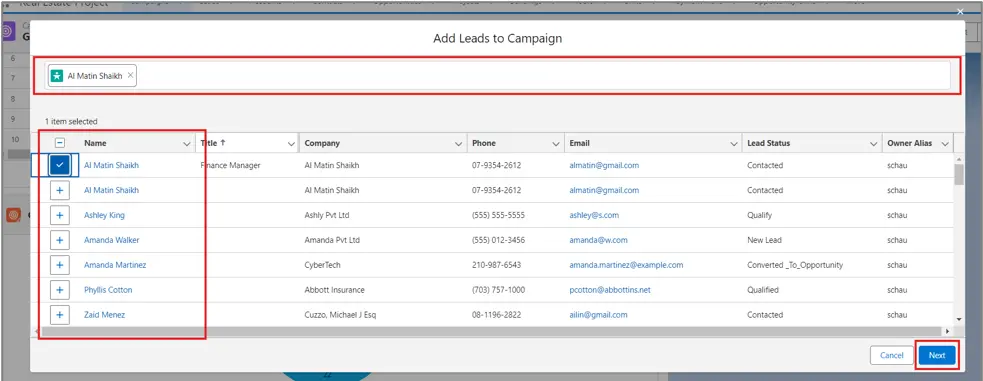Click the table's scroll down arrow
The height and width of the screenshot is (381, 983).
click(x=959, y=320)
